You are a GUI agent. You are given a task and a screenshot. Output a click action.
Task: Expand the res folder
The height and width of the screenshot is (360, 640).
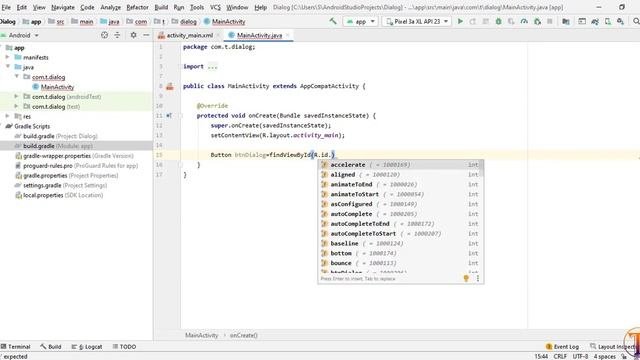point(7,116)
